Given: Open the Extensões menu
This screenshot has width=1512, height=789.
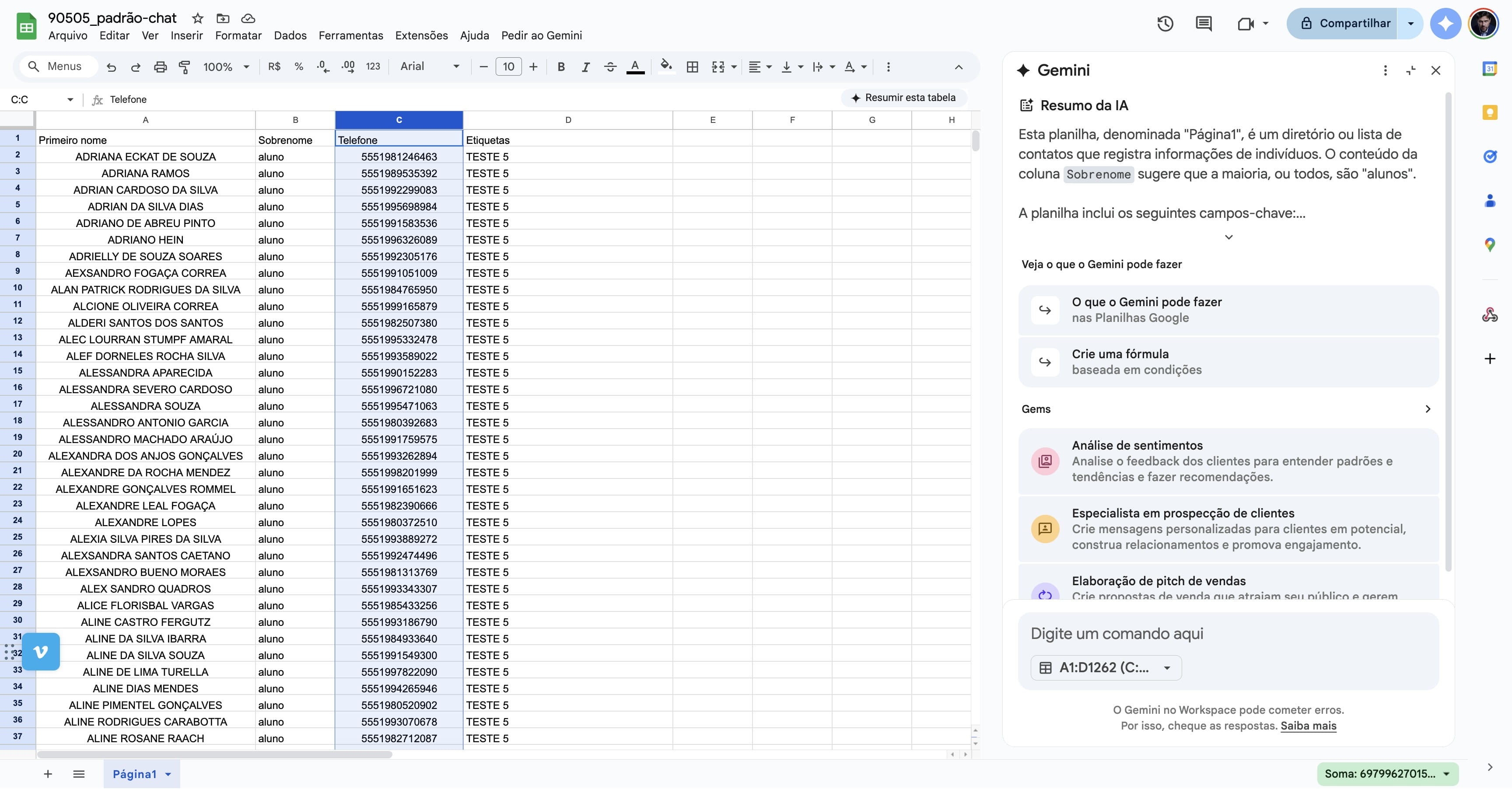Looking at the screenshot, I should [421, 35].
